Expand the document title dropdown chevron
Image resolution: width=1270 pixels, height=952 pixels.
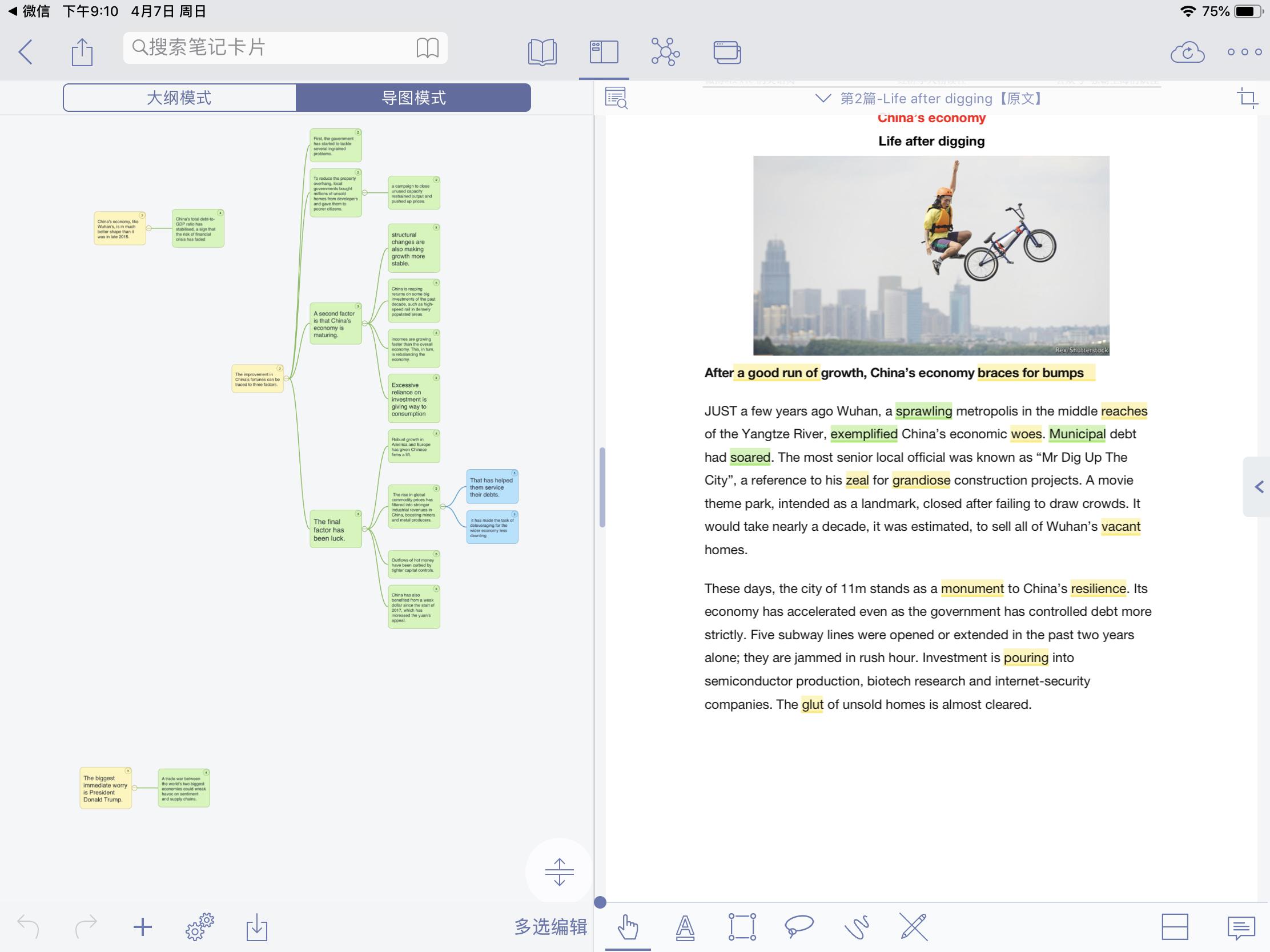pyautogui.click(x=823, y=98)
